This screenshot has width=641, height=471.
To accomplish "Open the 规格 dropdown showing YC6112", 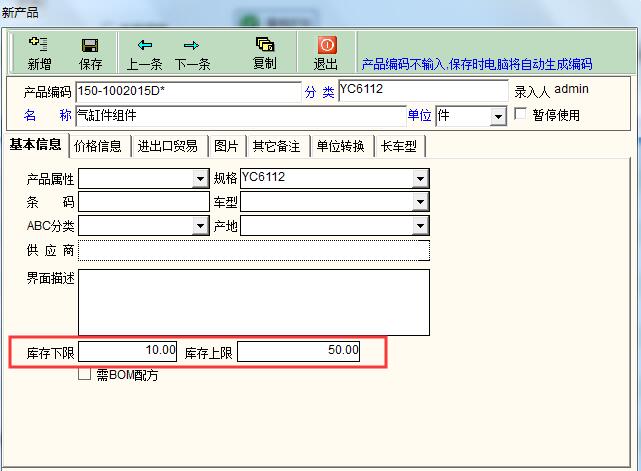I will click(x=420, y=179).
